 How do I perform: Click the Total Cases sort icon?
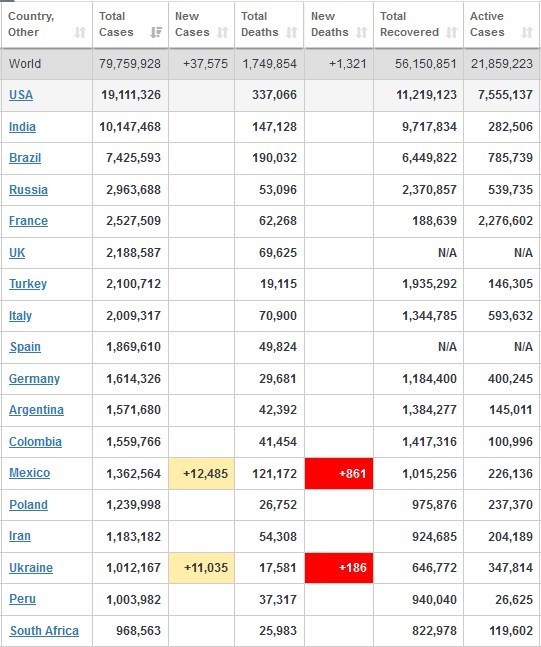(x=156, y=32)
